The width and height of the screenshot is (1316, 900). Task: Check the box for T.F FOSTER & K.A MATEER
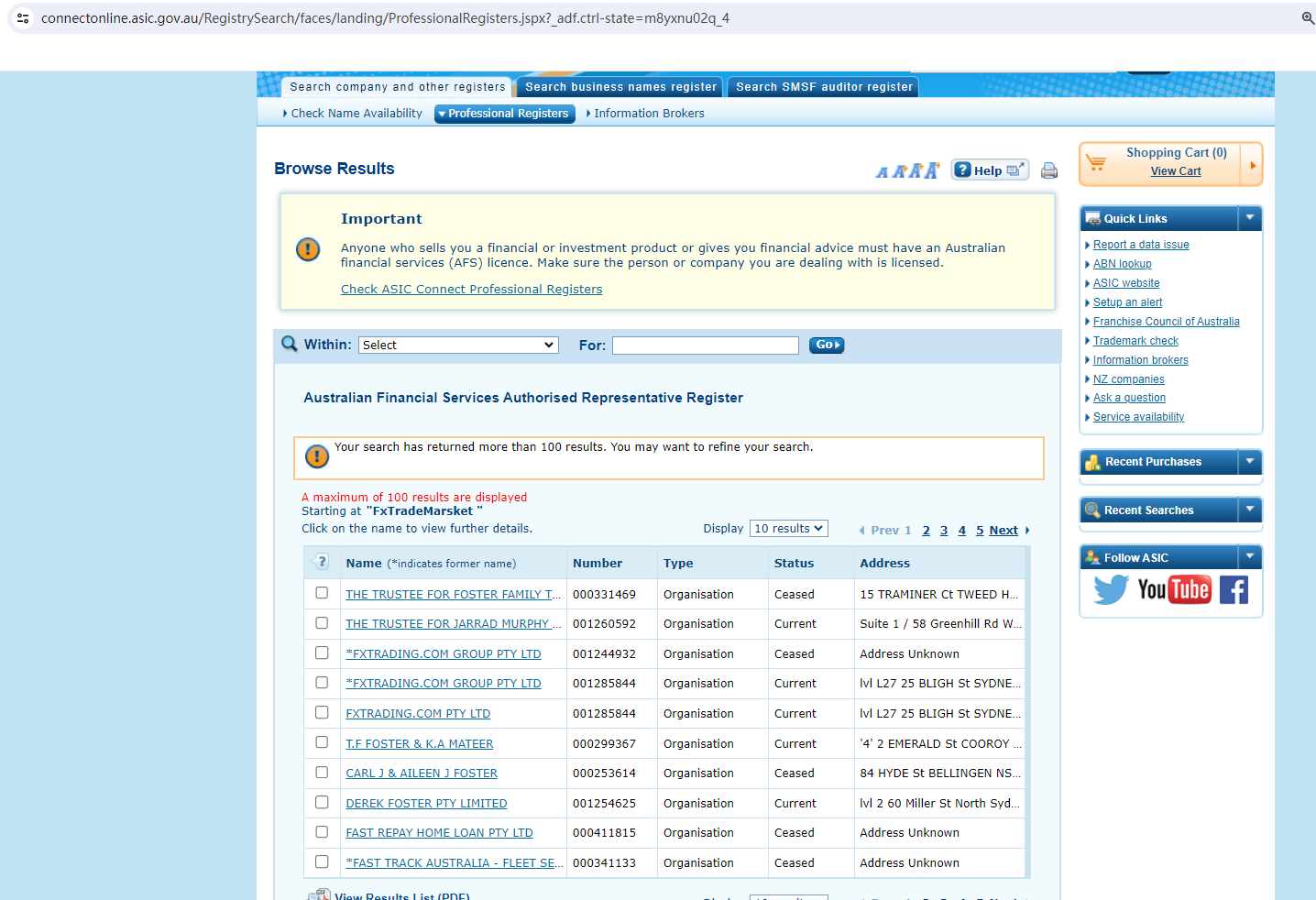pos(322,742)
